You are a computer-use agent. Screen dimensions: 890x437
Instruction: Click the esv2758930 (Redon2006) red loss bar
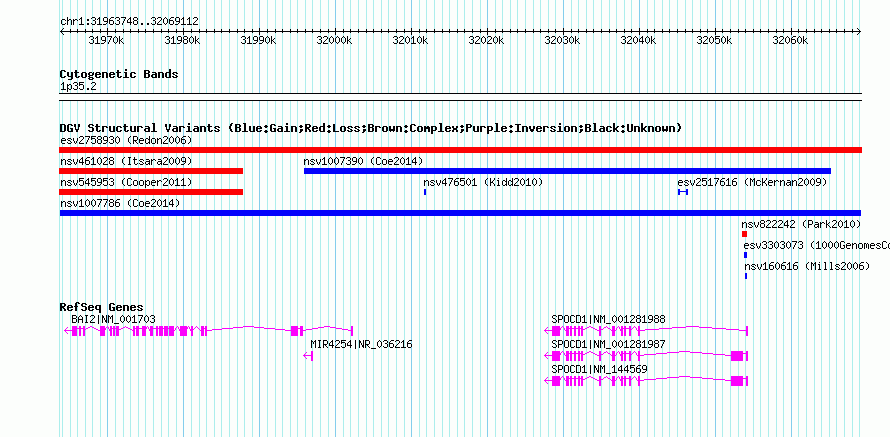click(460, 150)
